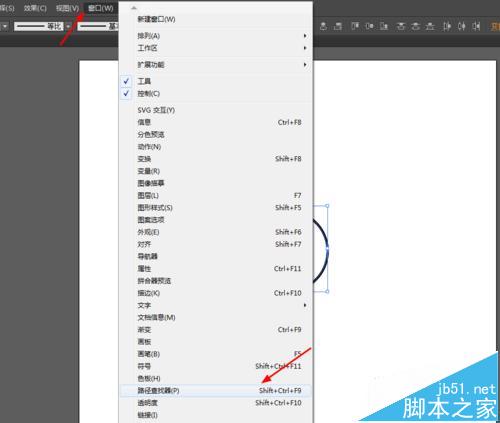Click the Horizontal Distribute Center icon
This screenshot has height=423, width=500.
[x=461, y=26]
